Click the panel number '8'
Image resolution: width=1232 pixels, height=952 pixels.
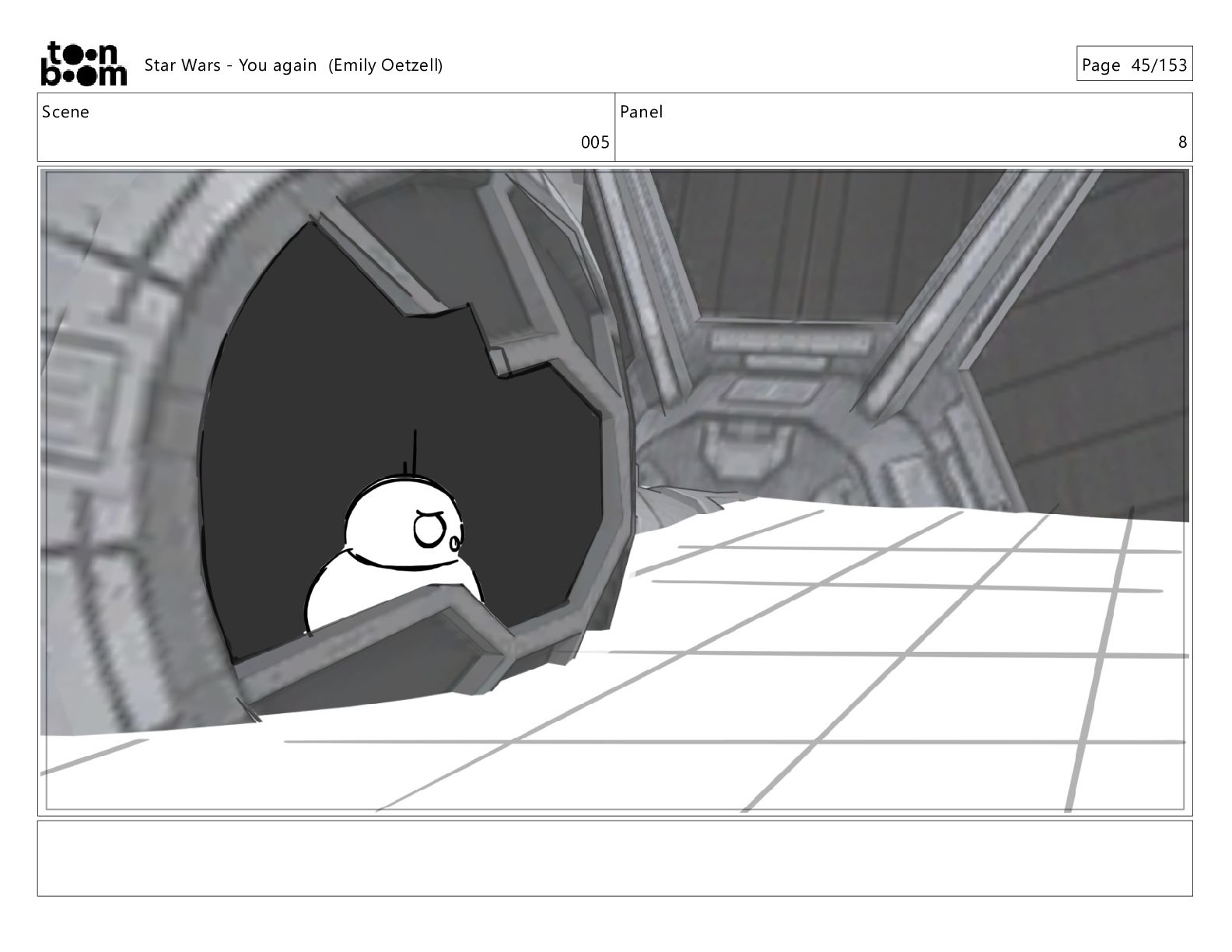coord(1182,142)
